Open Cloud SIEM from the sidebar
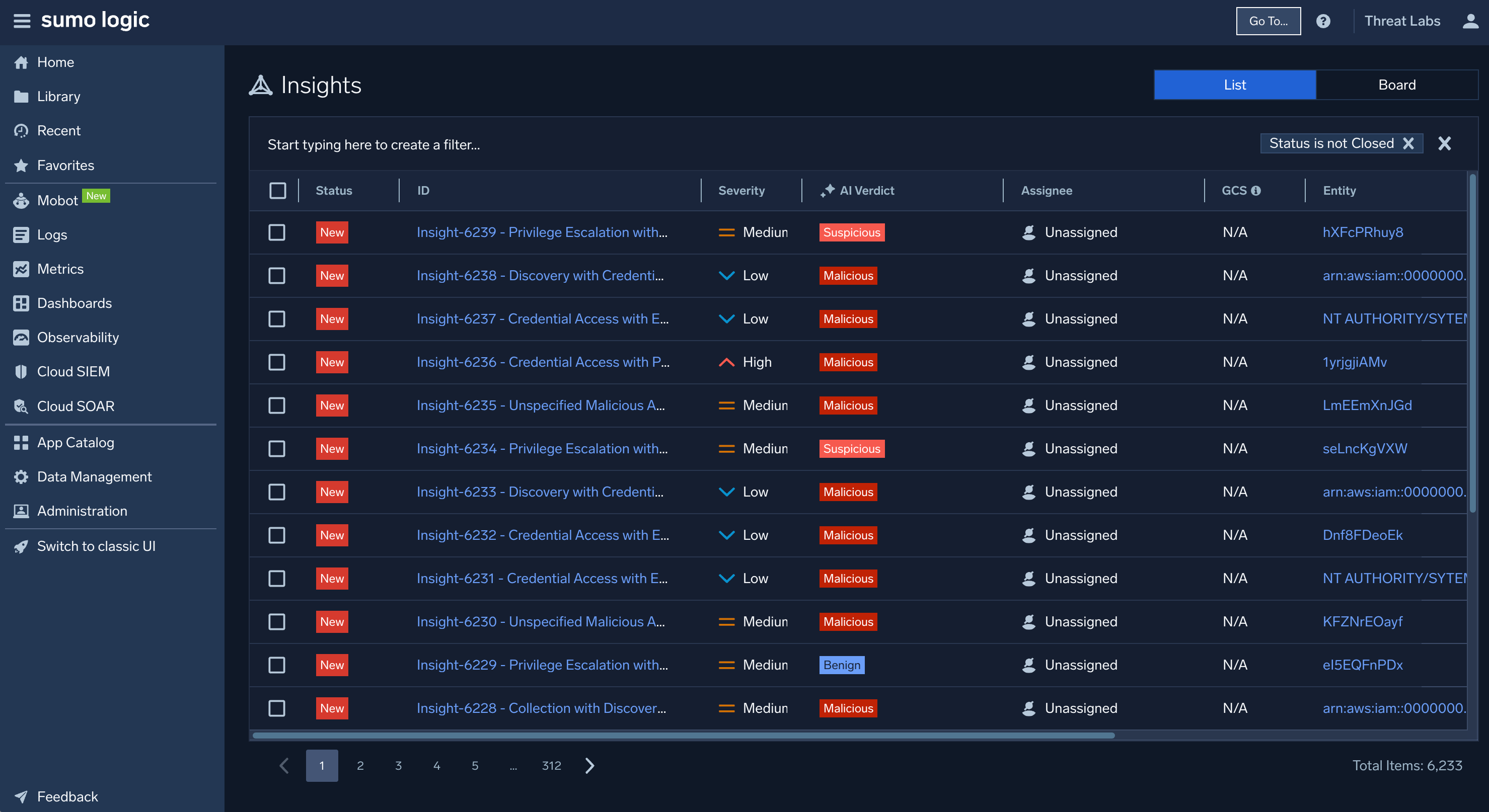 click(x=73, y=371)
